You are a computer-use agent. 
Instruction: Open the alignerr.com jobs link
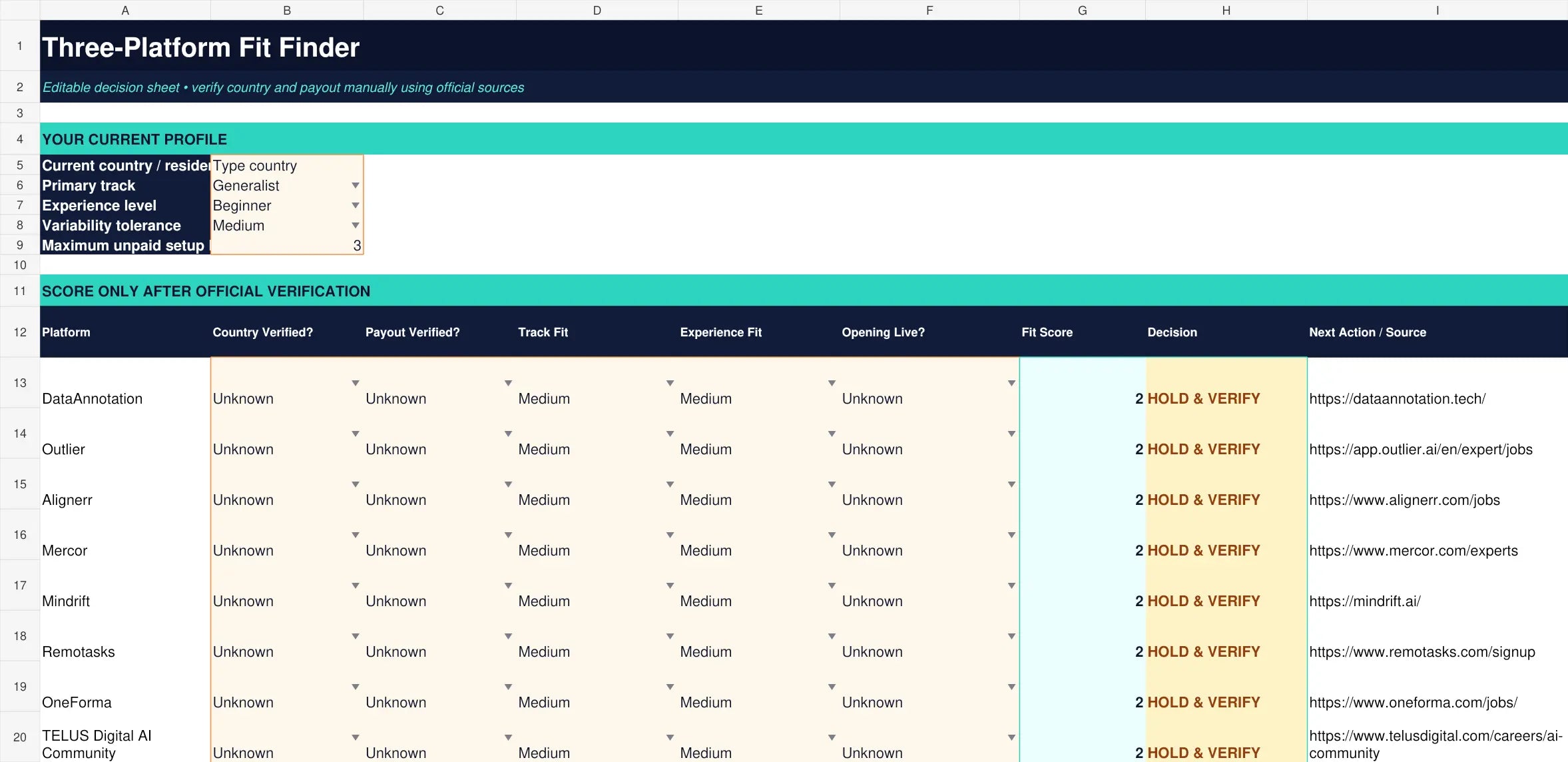point(1404,500)
